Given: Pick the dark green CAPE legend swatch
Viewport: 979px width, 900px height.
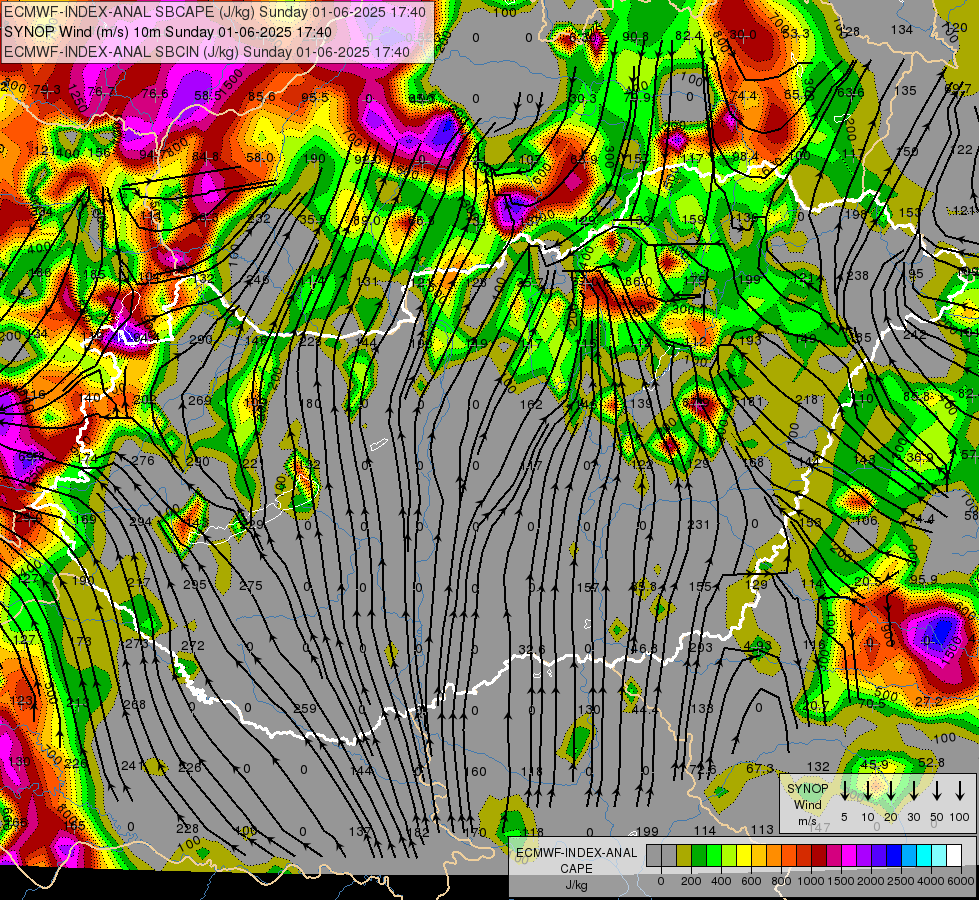Looking at the screenshot, I should coord(699,856).
